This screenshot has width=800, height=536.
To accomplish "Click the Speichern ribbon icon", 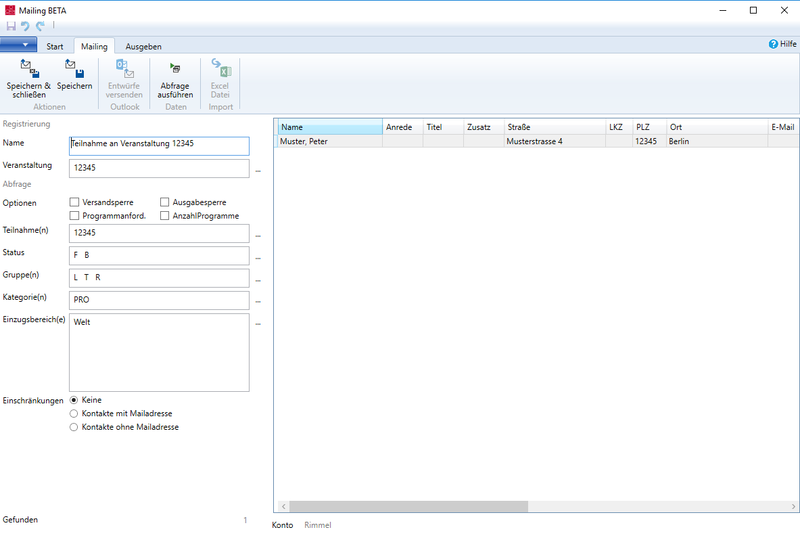I will click(x=74, y=69).
